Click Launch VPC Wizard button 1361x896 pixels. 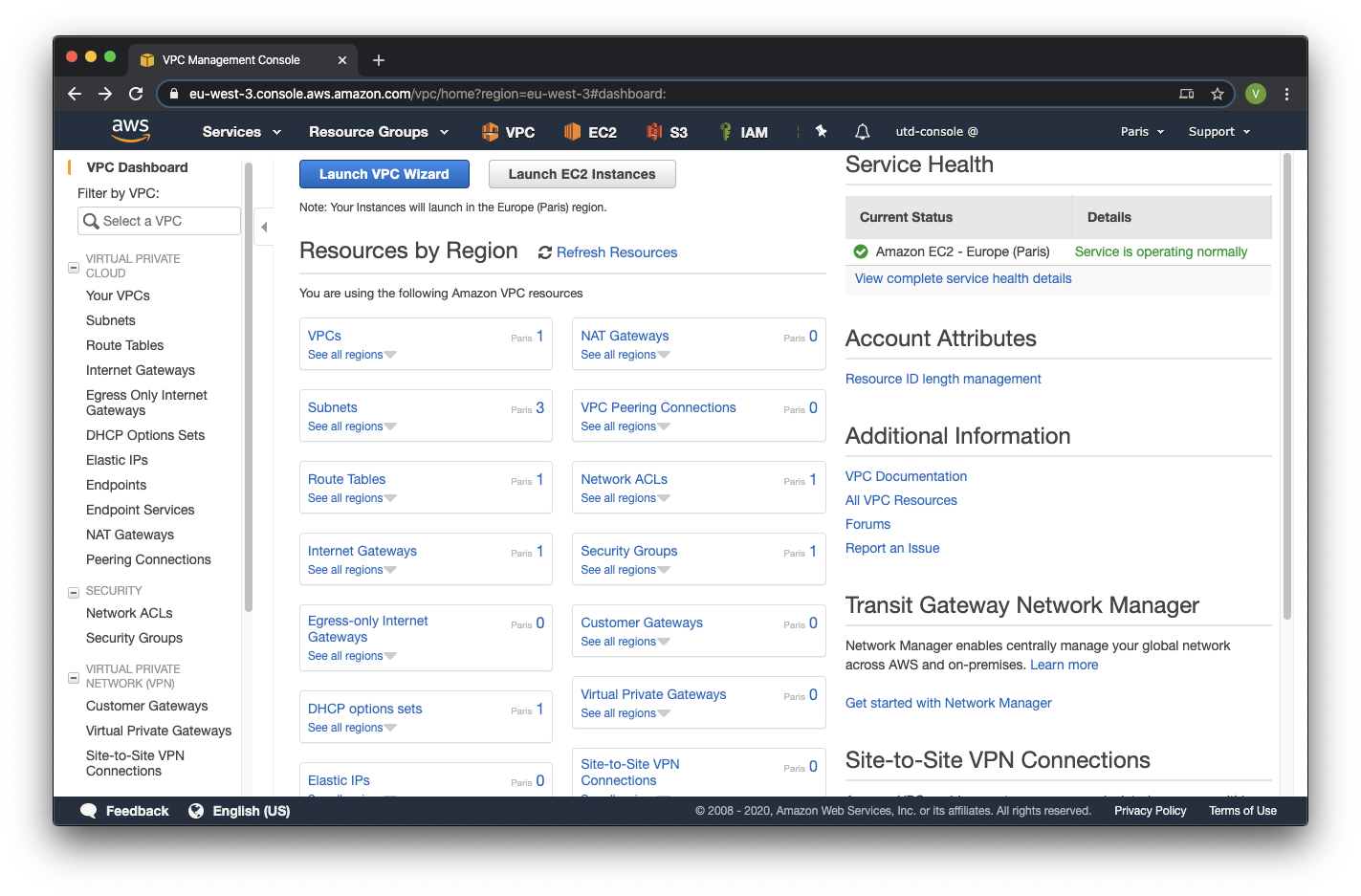pyautogui.click(x=384, y=174)
